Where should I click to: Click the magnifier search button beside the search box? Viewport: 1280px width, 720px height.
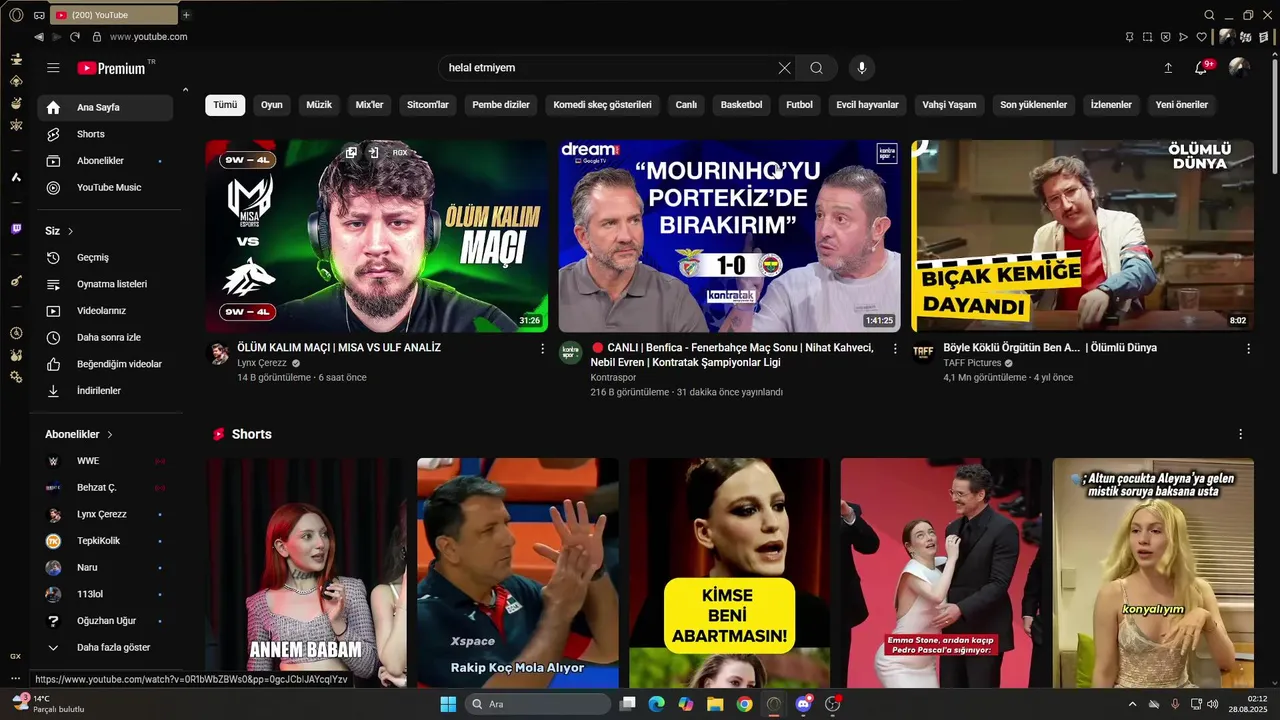817,68
